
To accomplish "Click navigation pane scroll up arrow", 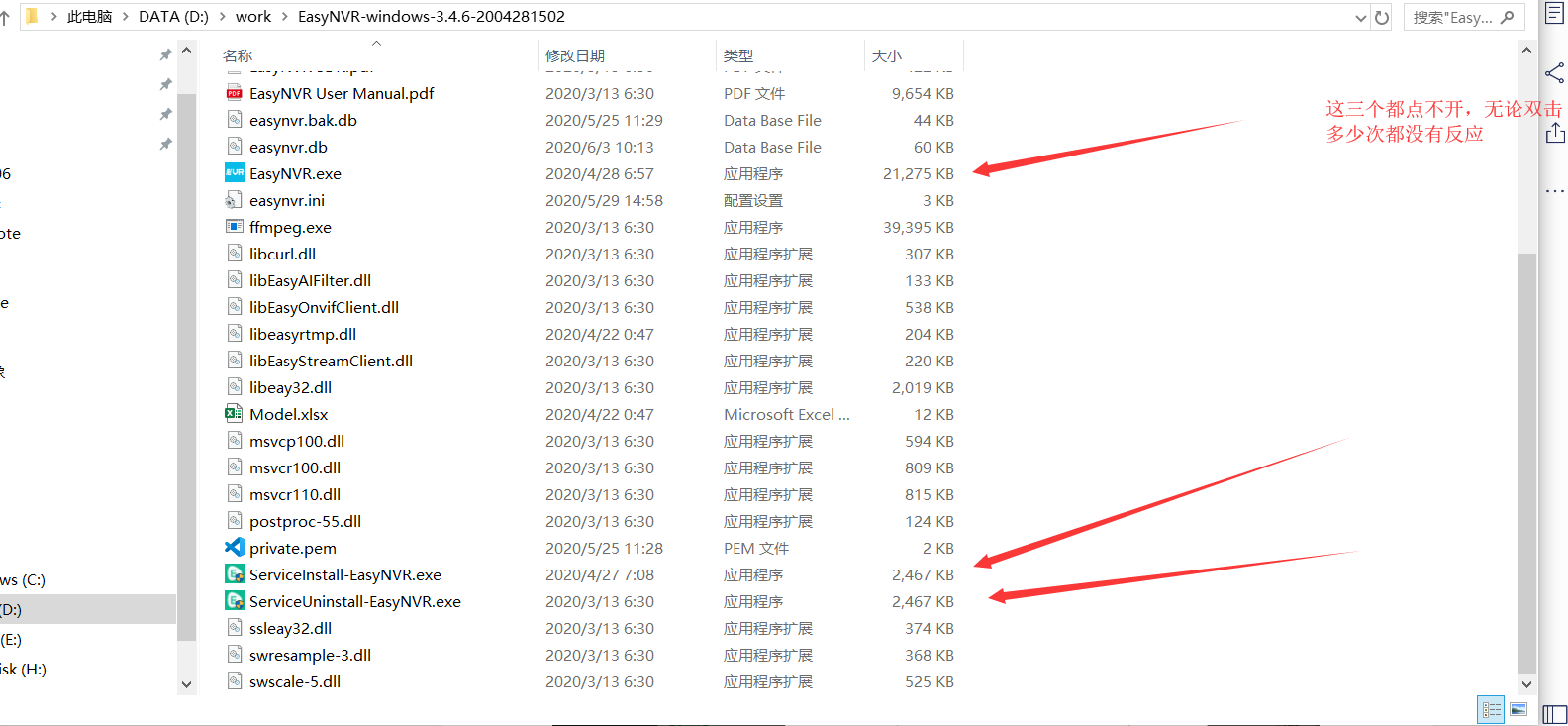I will (186, 51).
